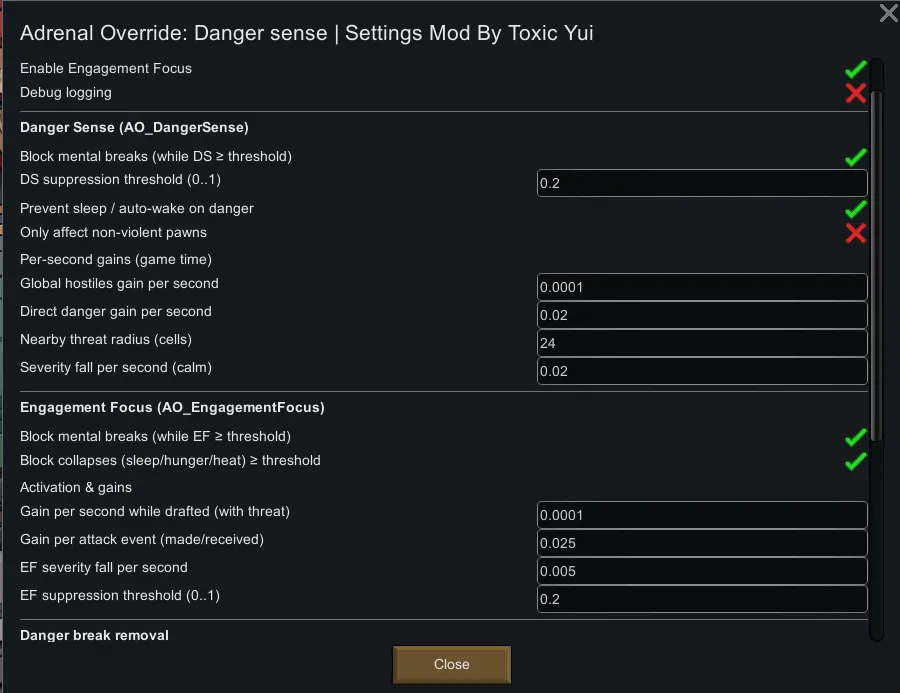This screenshot has width=900, height=693.
Task: Toggle Block collapses (sleep/hunger/heat) checkmark
Action: coord(855,461)
